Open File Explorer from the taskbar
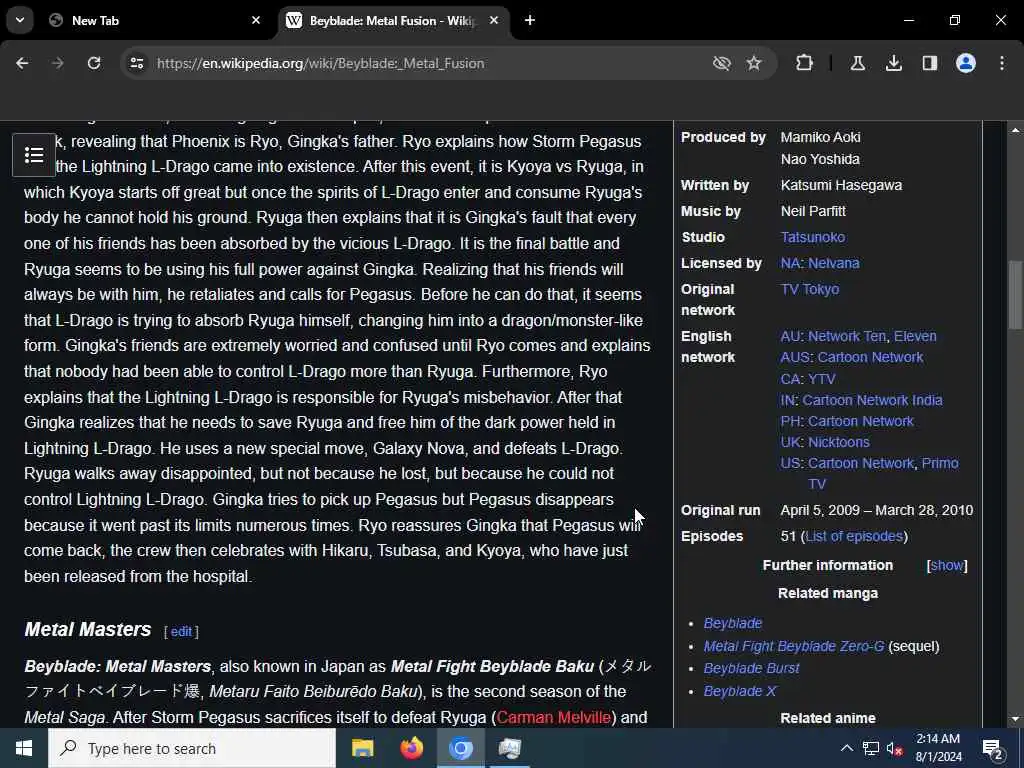 click(362, 748)
